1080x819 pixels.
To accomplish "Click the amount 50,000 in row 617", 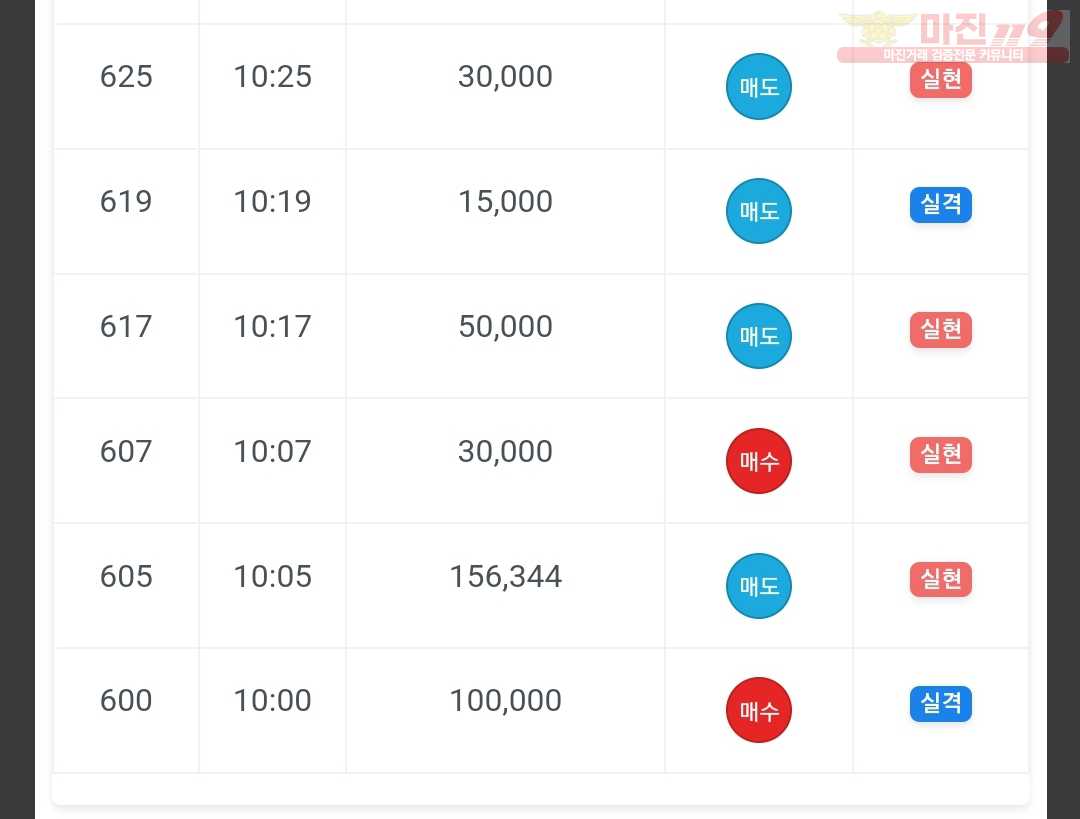I will (x=506, y=326).
